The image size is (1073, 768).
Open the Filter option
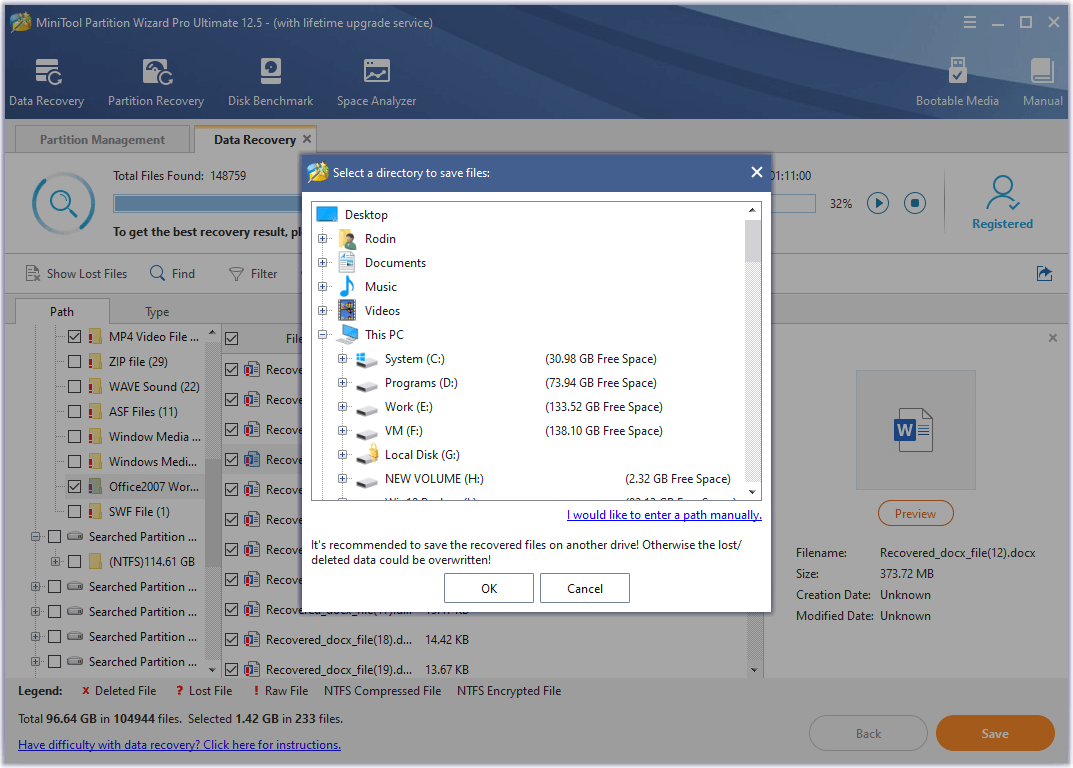tap(253, 274)
